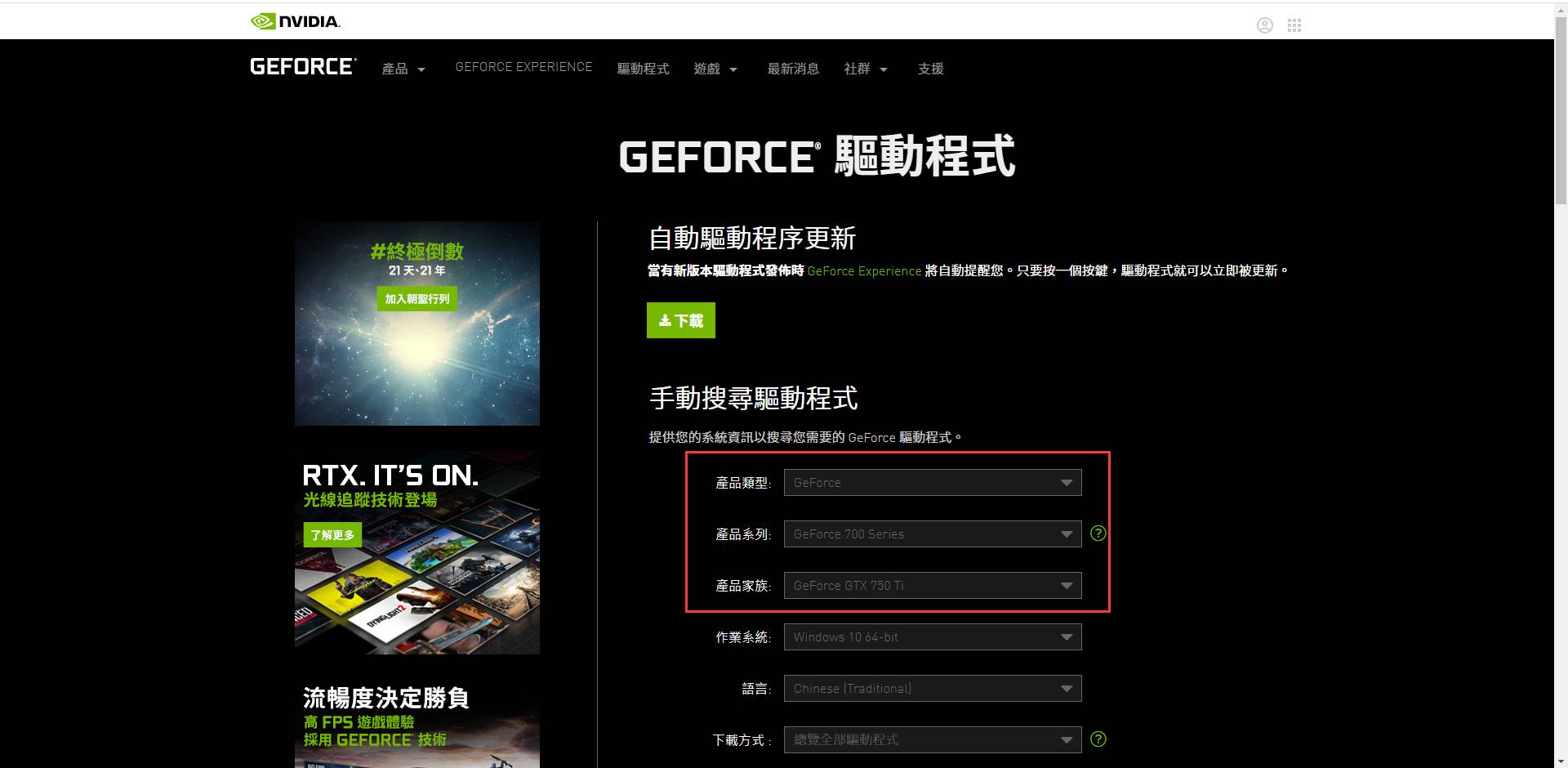Click 加入朝聖行列 banner button
1568x768 pixels.
click(x=417, y=299)
